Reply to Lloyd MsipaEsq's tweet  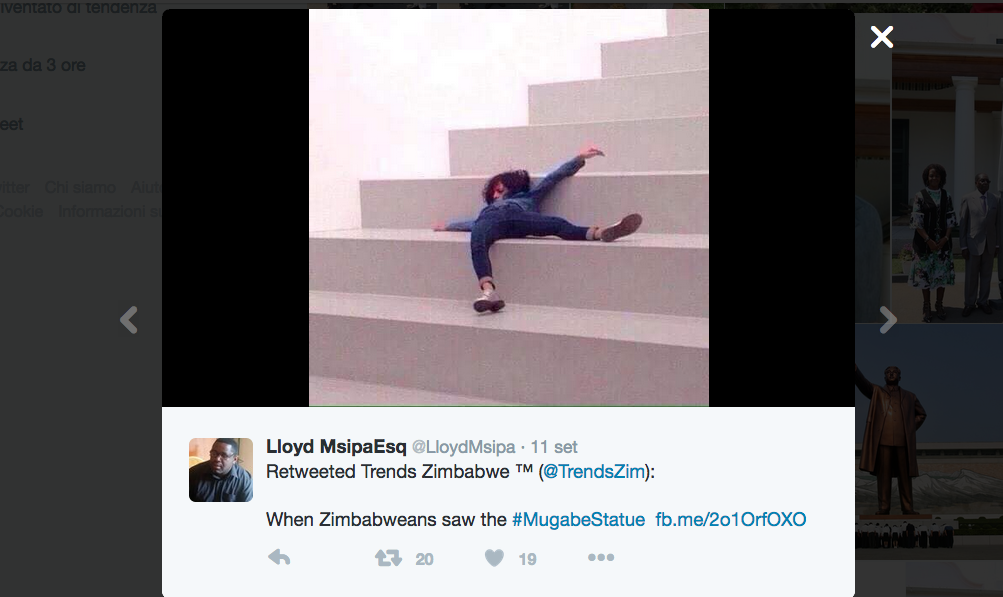(279, 557)
